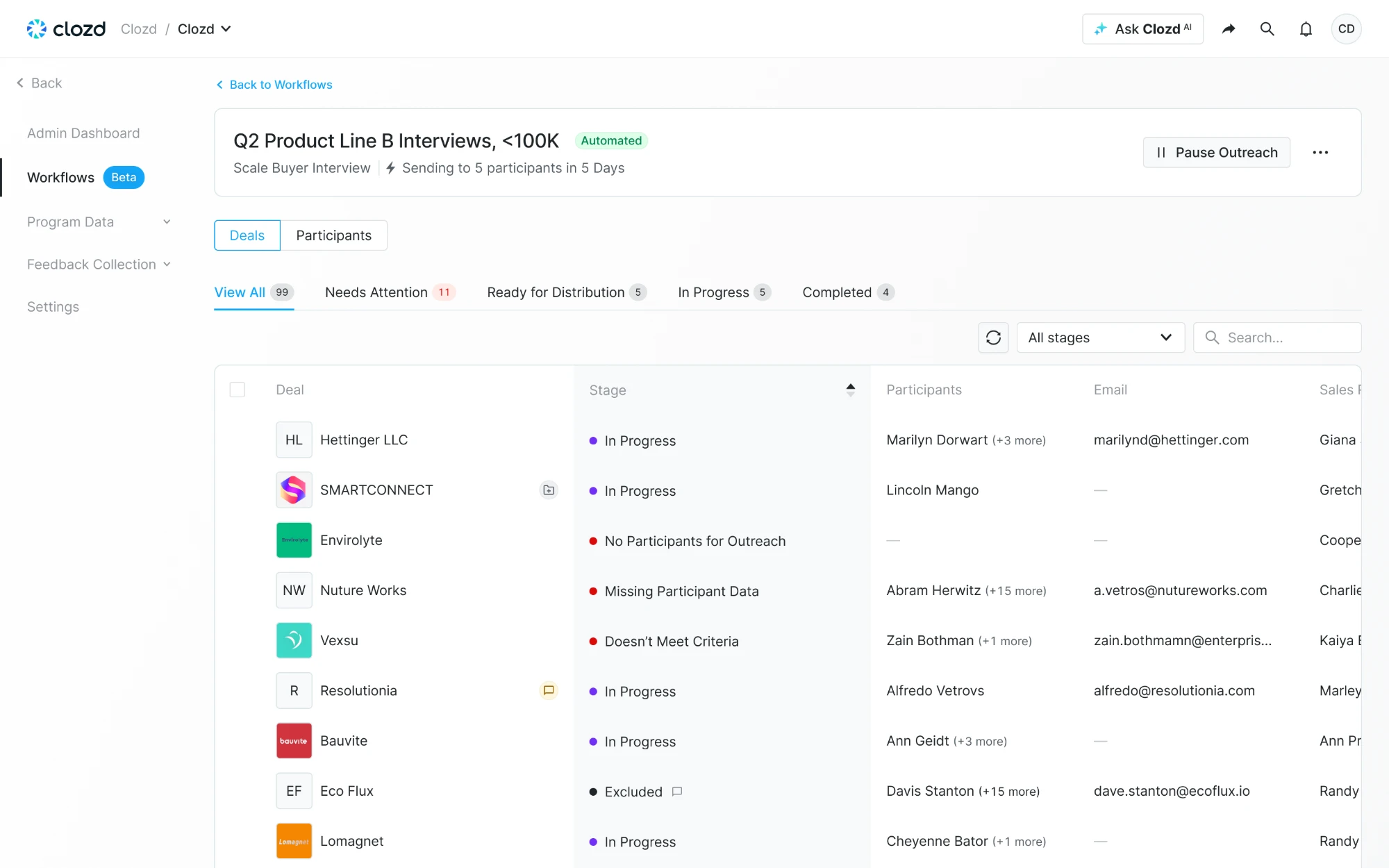Click the NW Nuture Works avatar

click(x=294, y=590)
